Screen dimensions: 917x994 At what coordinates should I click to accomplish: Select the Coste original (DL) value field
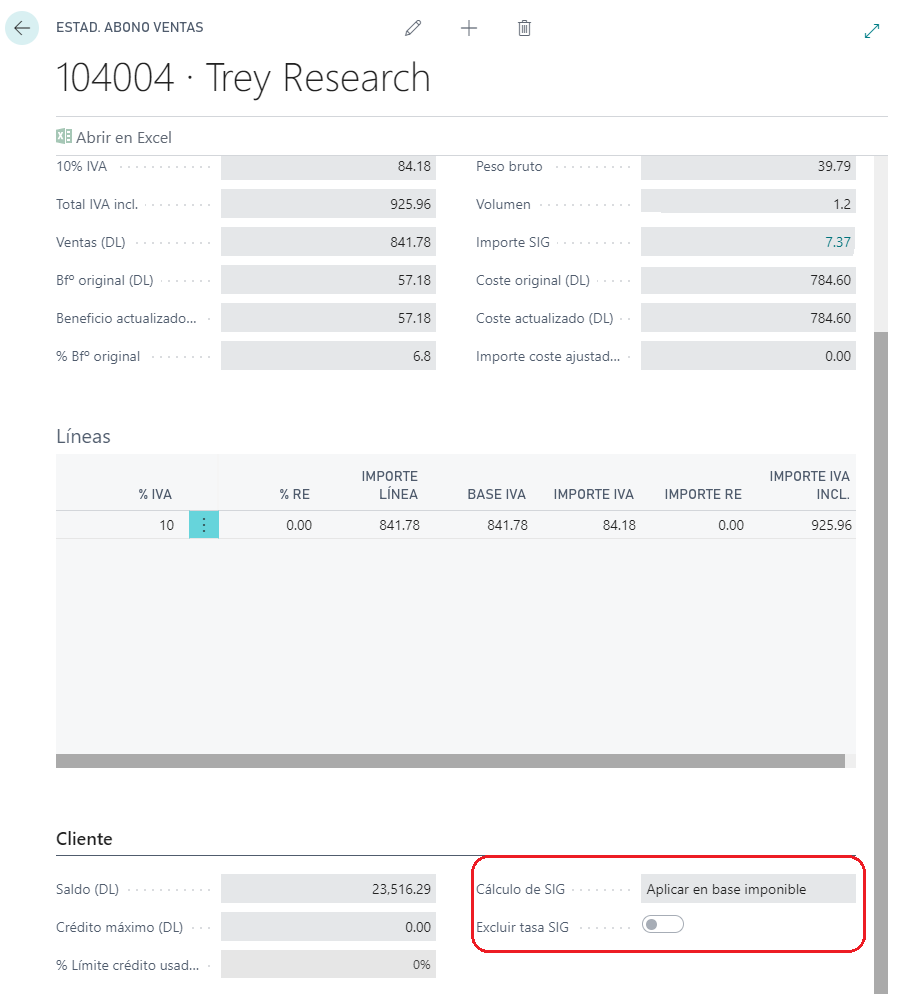(748, 280)
